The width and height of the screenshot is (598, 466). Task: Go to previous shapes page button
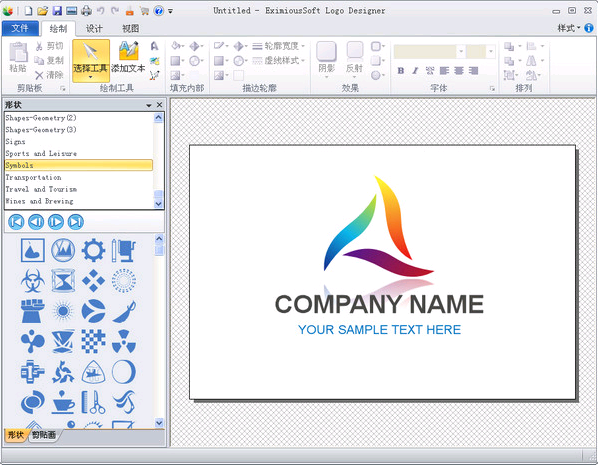point(36,222)
